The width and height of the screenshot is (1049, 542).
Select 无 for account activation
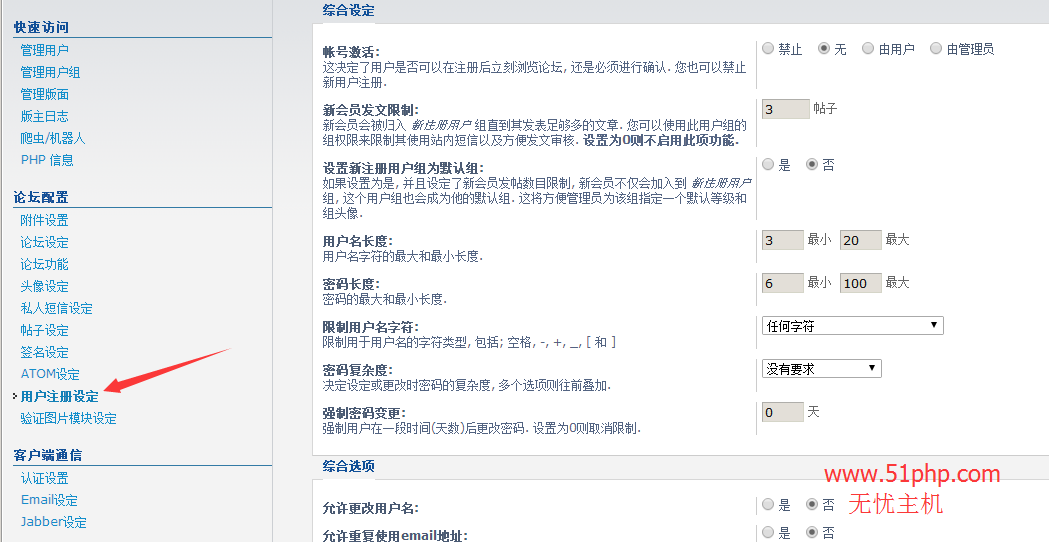click(824, 48)
